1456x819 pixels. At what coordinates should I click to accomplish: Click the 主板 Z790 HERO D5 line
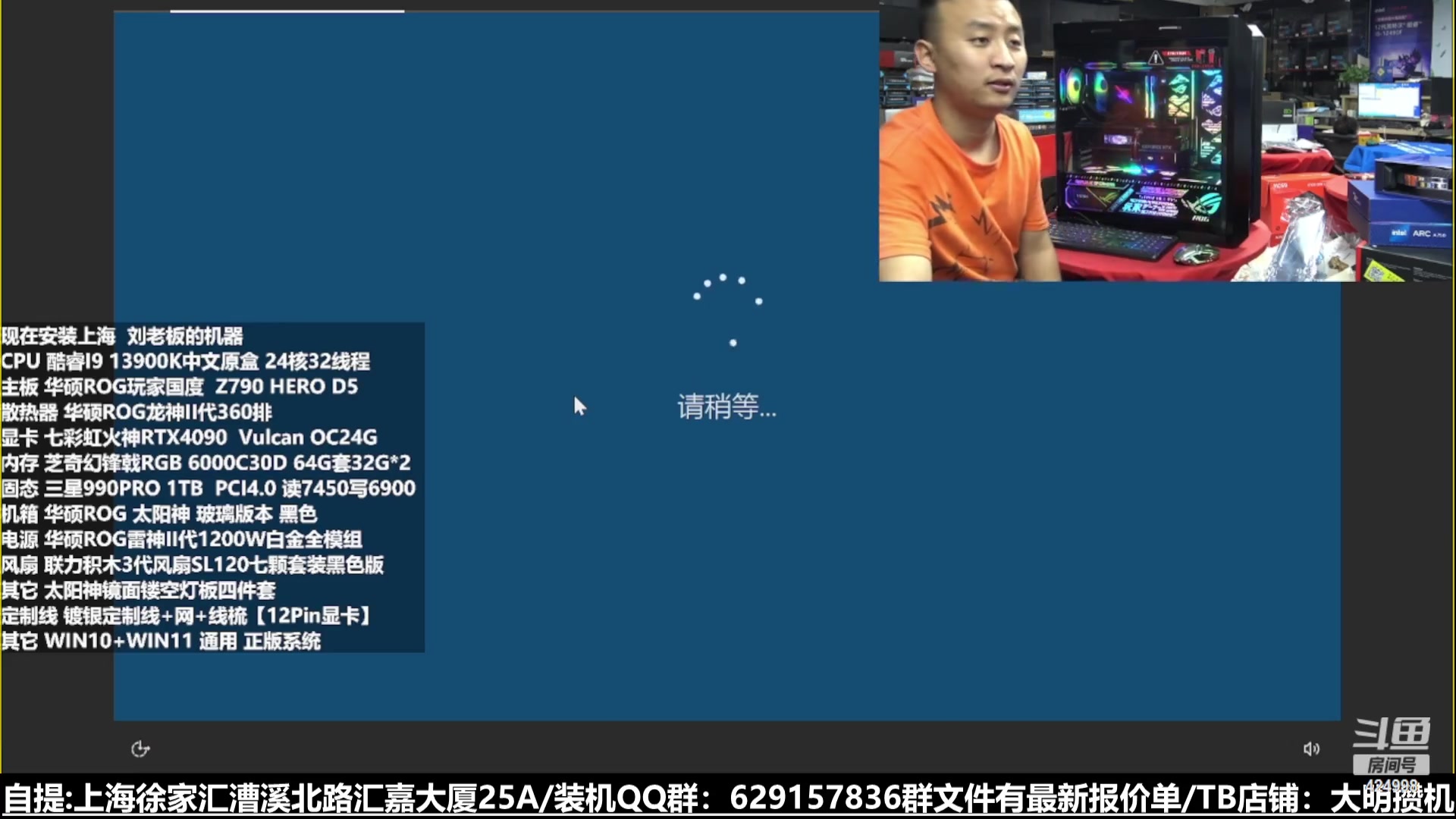point(180,387)
